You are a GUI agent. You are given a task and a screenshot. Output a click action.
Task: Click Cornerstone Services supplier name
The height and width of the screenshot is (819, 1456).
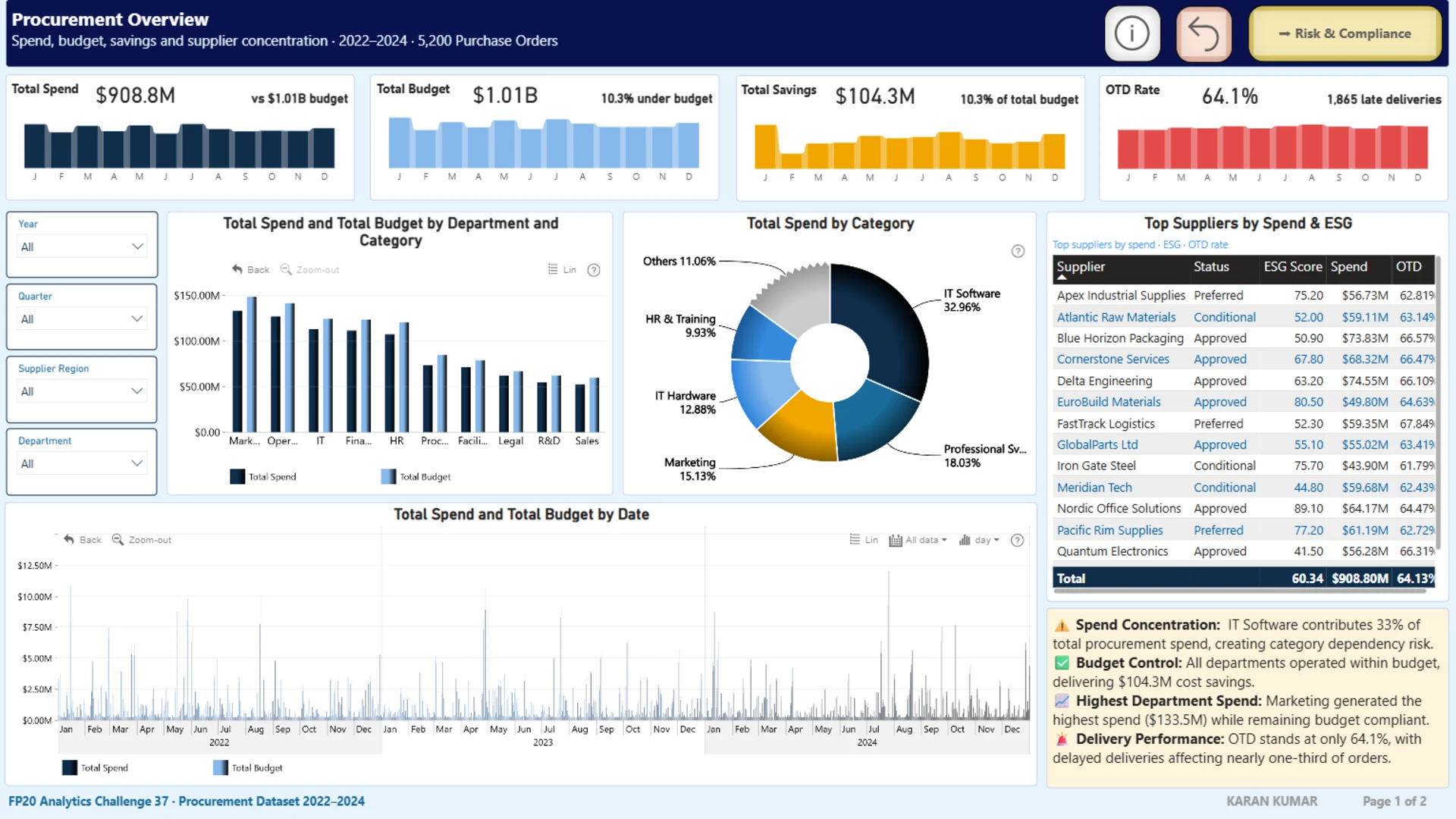pos(1112,359)
